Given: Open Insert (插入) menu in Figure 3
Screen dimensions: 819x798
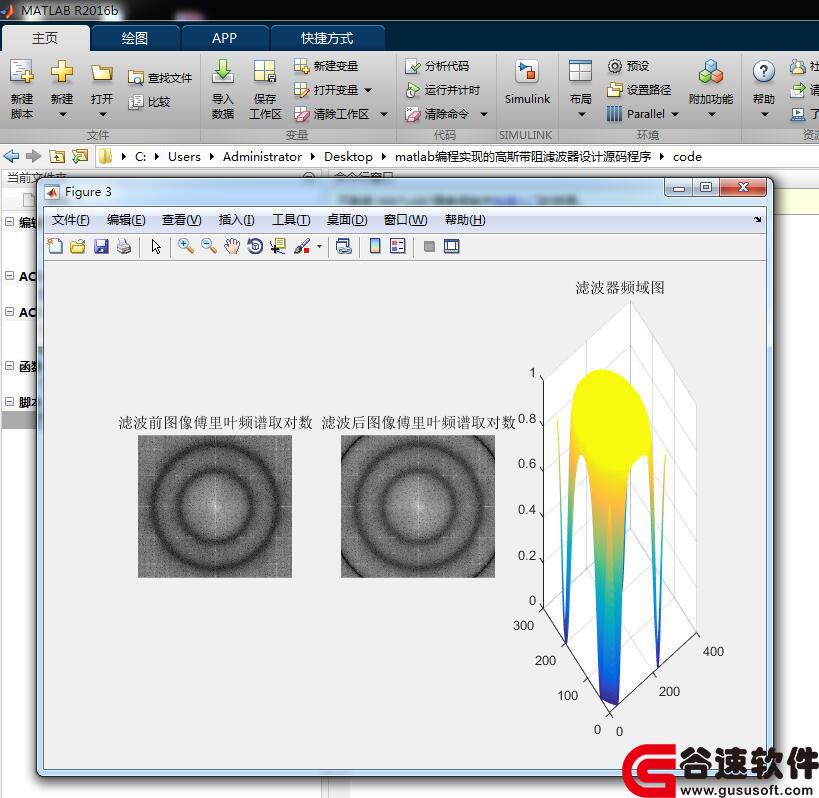Looking at the screenshot, I should point(236,220).
